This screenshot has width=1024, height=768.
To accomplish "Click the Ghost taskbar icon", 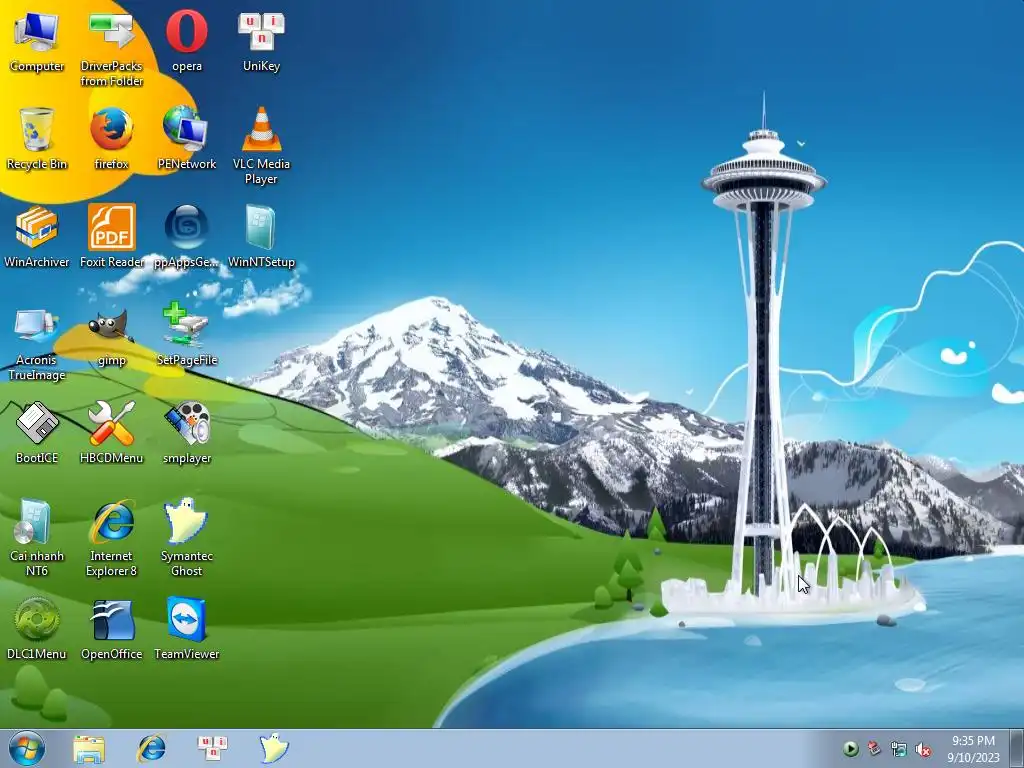I will [x=274, y=749].
